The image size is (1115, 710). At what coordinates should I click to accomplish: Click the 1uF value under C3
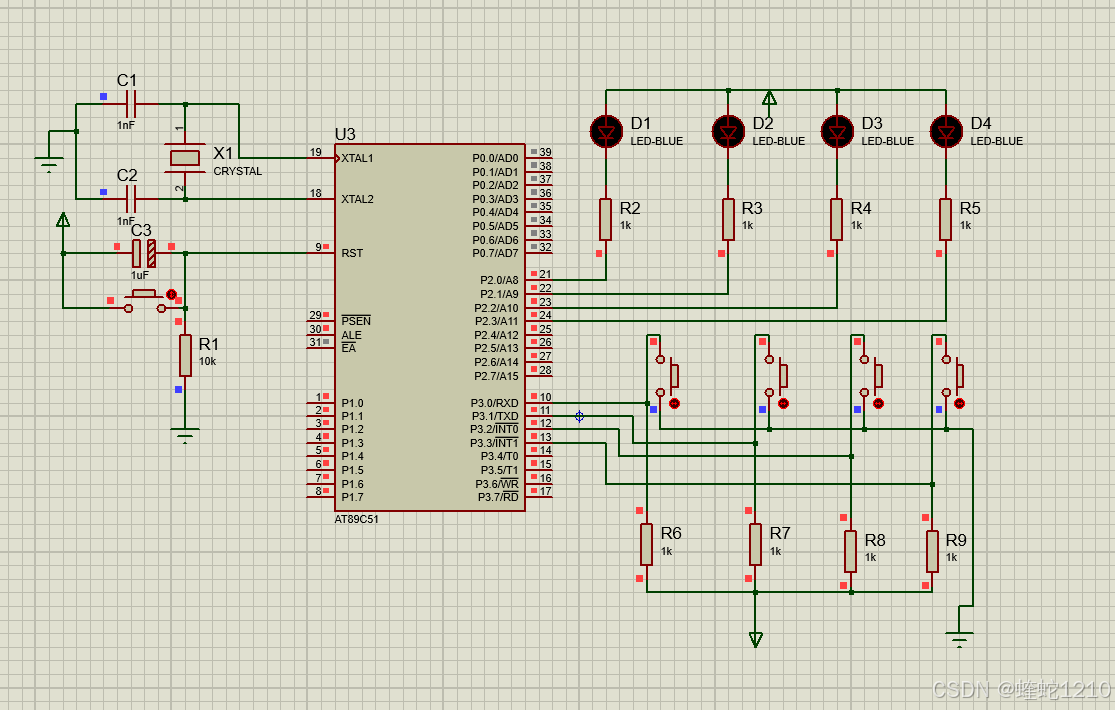pos(139,275)
